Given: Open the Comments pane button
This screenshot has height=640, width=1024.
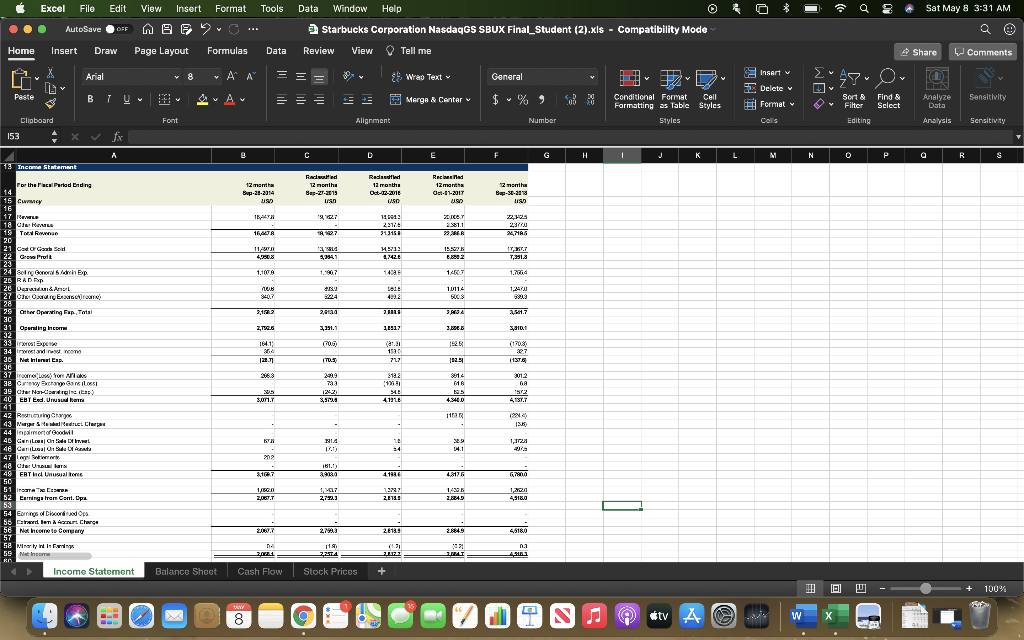Looking at the screenshot, I should point(983,52).
